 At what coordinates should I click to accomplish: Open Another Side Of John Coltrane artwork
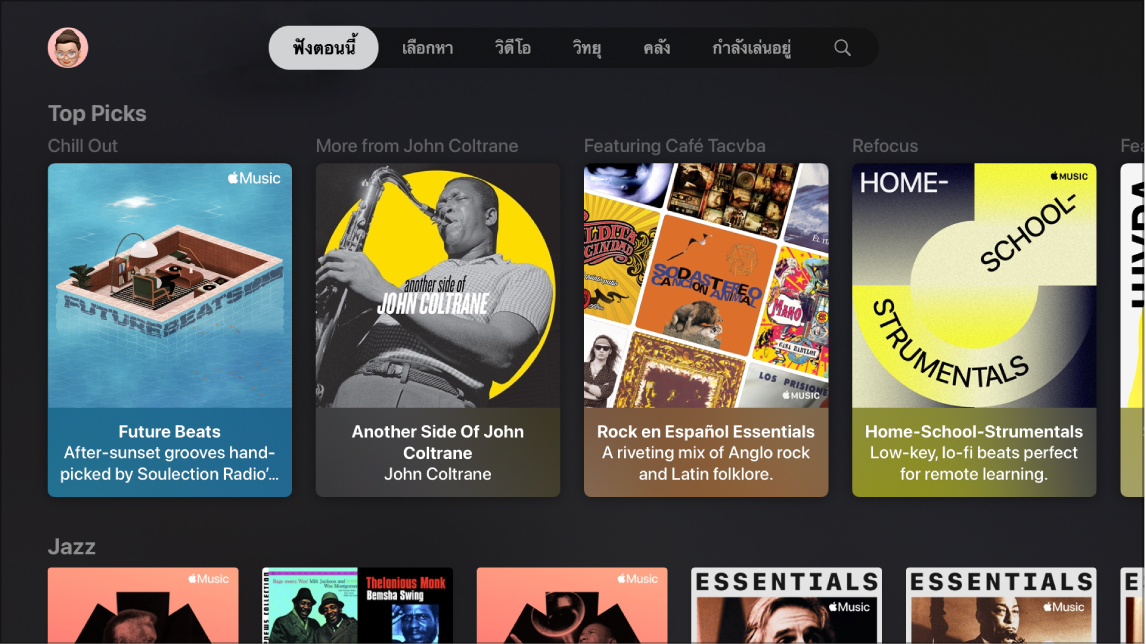coord(438,285)
